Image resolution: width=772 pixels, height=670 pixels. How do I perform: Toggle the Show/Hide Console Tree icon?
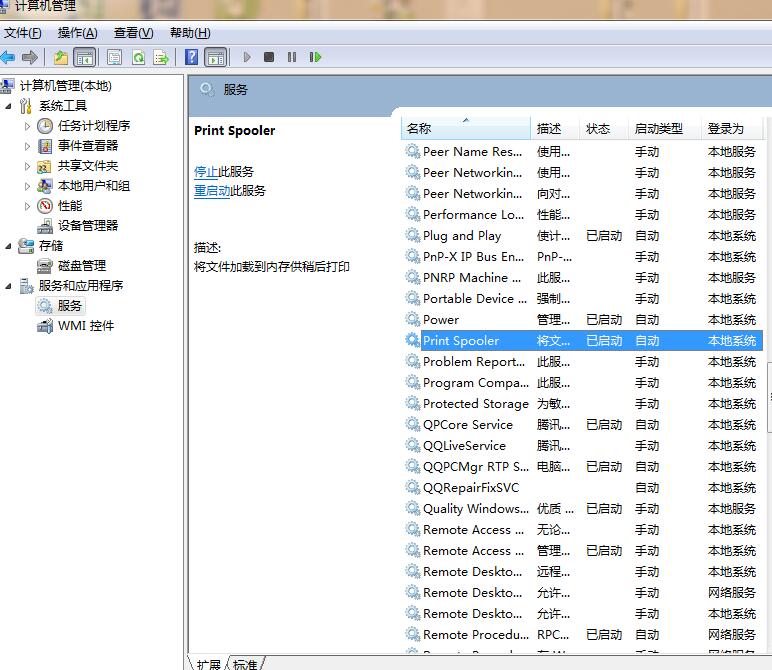(x=85, y=58)
